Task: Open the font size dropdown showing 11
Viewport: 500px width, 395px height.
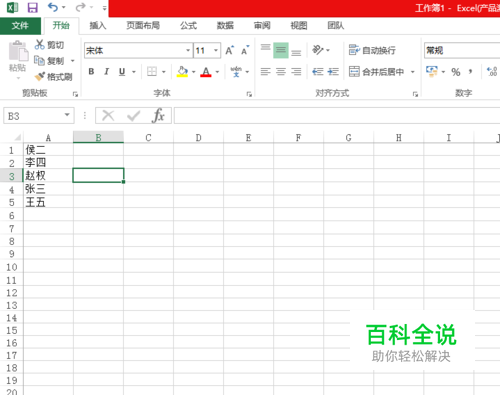Action: (x=216, y=51)
